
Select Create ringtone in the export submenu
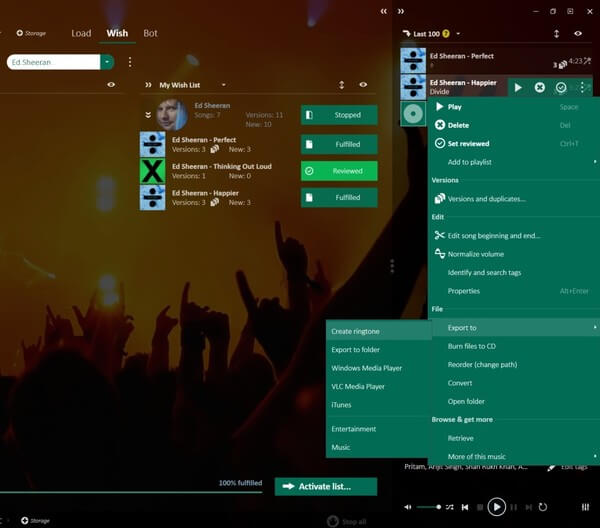[x=379, y=331]
